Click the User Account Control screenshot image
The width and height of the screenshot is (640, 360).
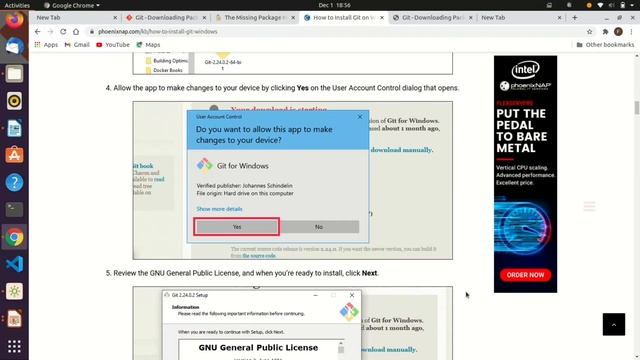pyautogui.click(x=293, y=180)
